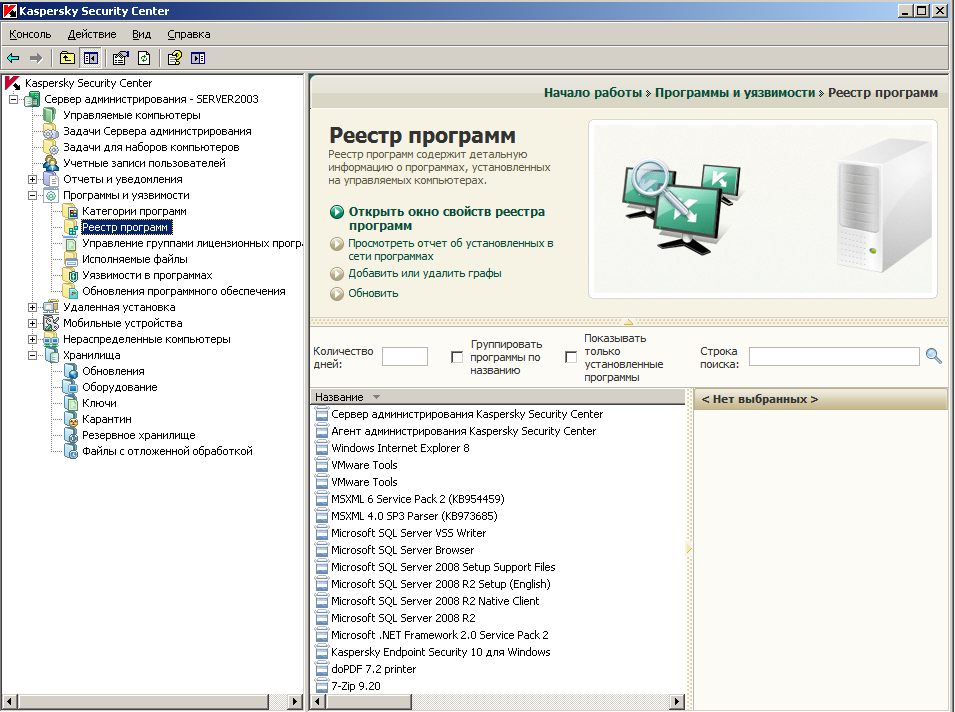Expand Мобильные устройства node
This screenshot has height=712, width=955.
pos(32,323)
